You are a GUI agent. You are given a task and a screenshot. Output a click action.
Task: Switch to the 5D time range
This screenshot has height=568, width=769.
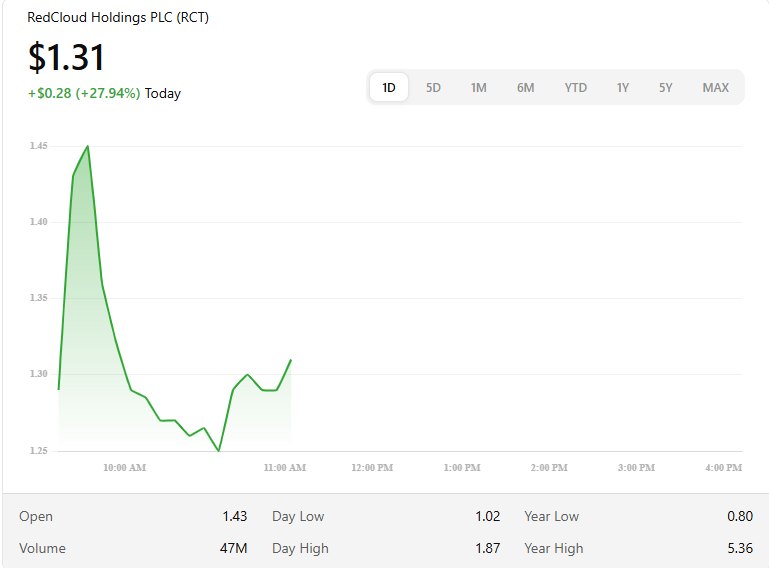pyautogui.click(x=433, y=87)
